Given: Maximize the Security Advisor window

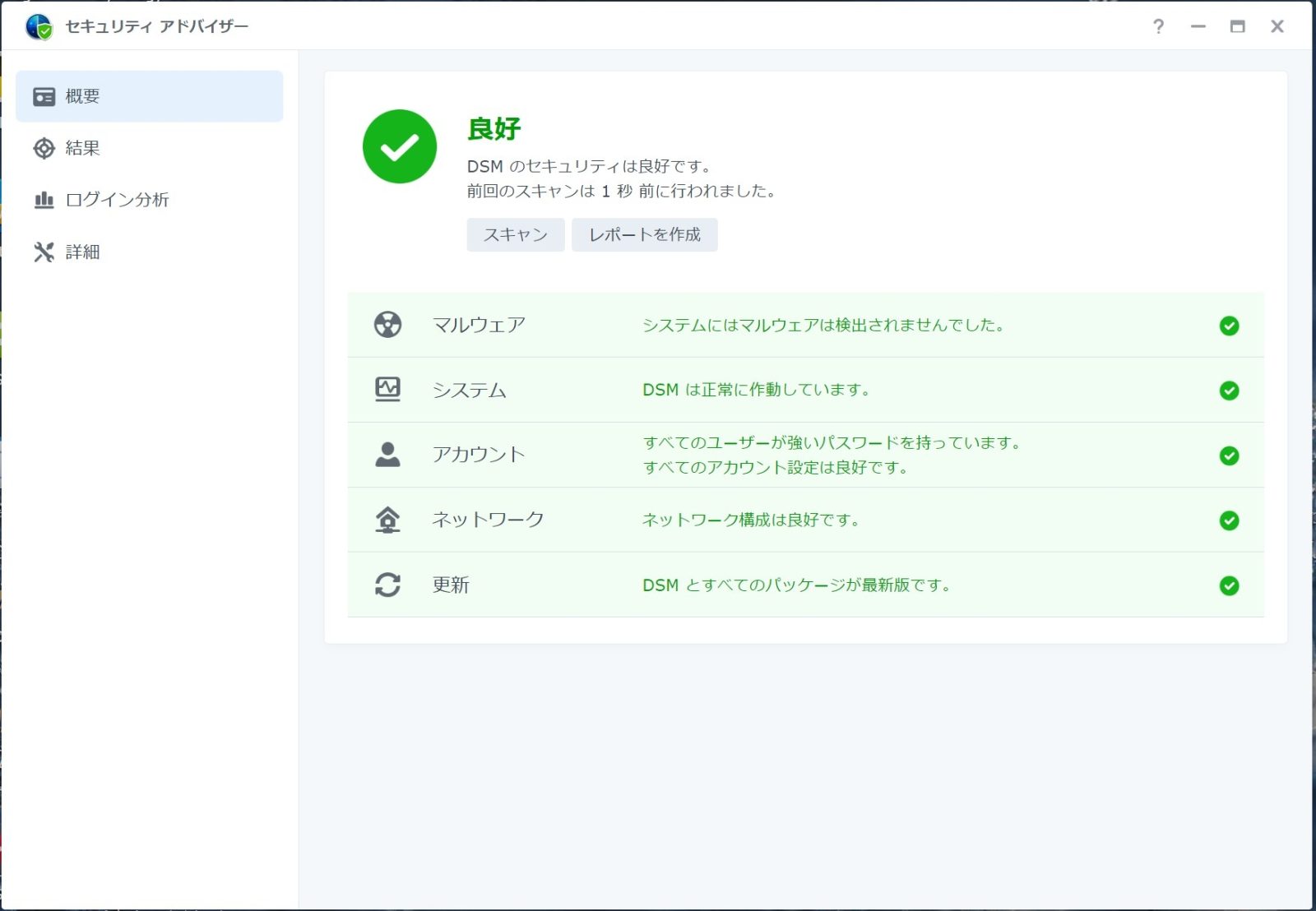Looking at the screenshot, I should point(1237,26).
